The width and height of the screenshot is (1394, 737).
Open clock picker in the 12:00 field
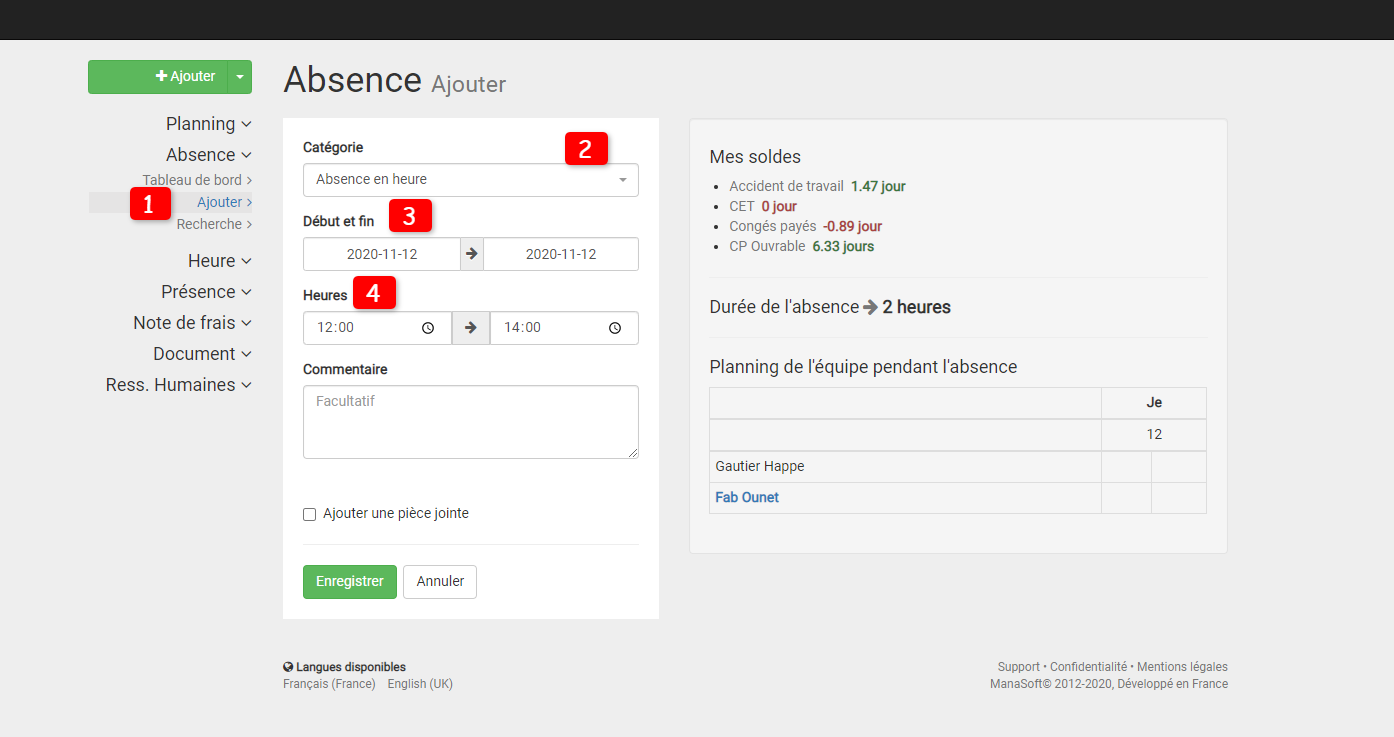tap(428, 328)
